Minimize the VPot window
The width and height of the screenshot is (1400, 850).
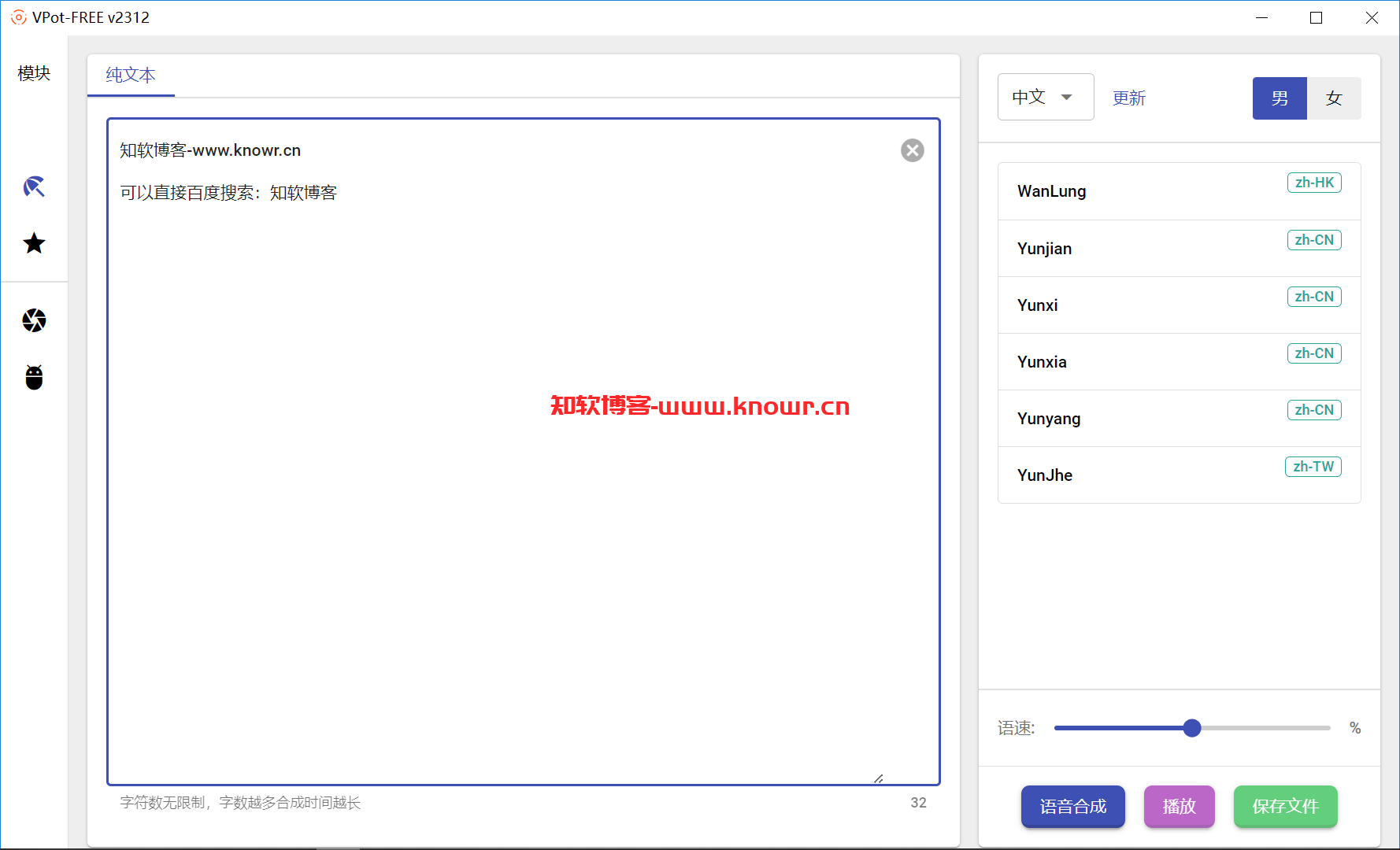coord(1261,17)
